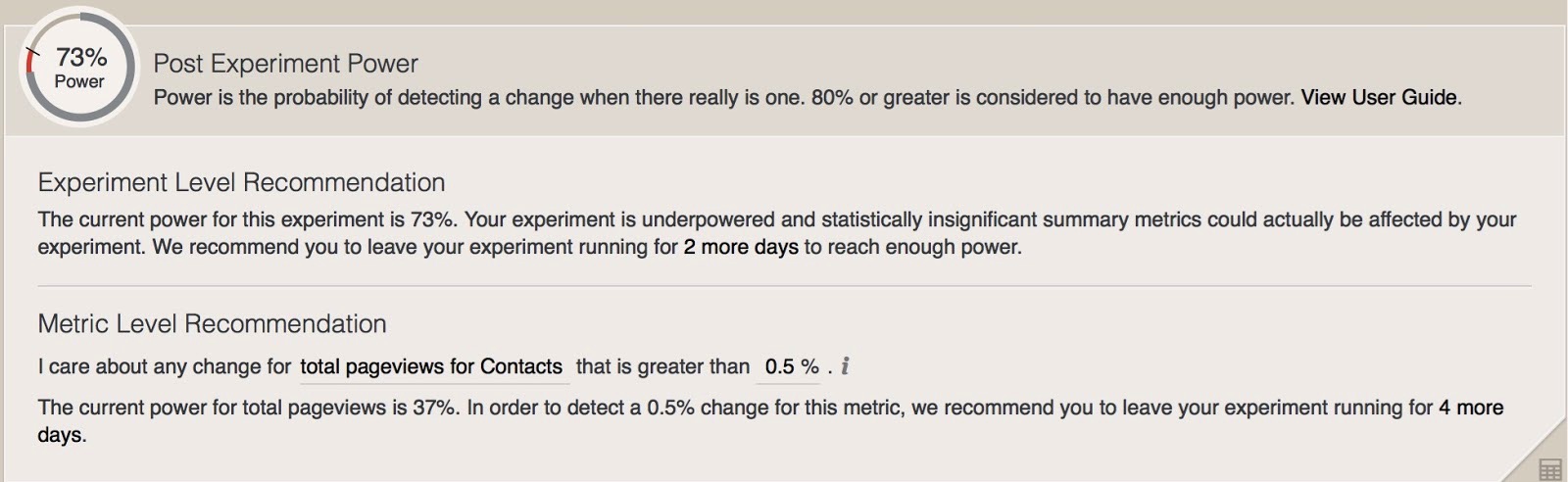The width and height of the screenshot is (1568, 482).
Task: Click the black threshold tick on the gauge
Action: [x=34, y=51]
